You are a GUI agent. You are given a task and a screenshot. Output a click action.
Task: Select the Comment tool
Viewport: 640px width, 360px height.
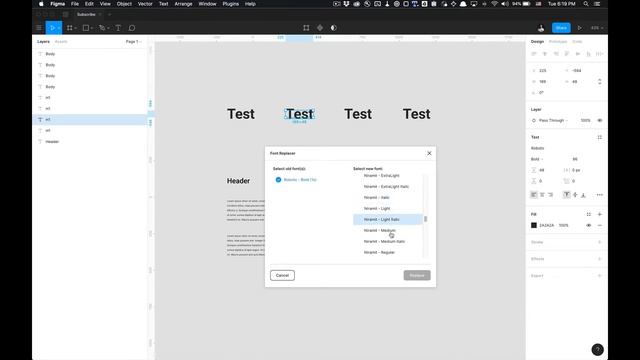point(132,28)
